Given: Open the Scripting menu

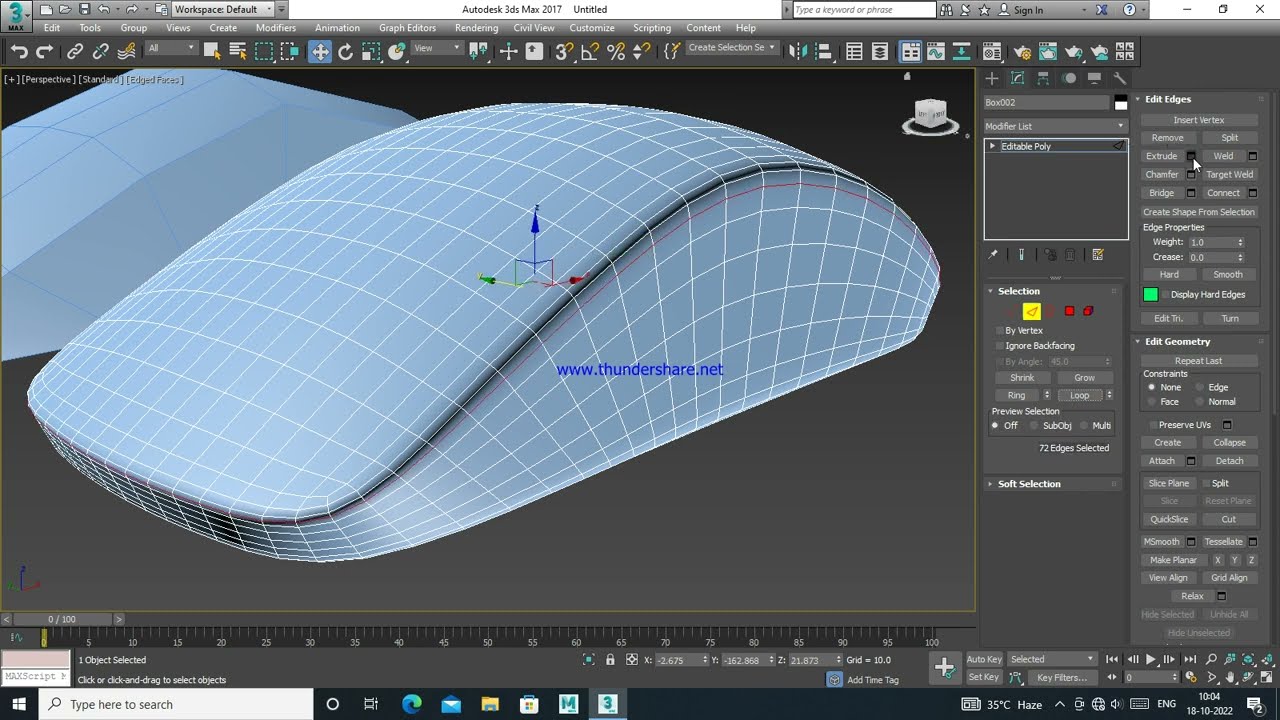Looking at the screenshot, I should (652, 28).
